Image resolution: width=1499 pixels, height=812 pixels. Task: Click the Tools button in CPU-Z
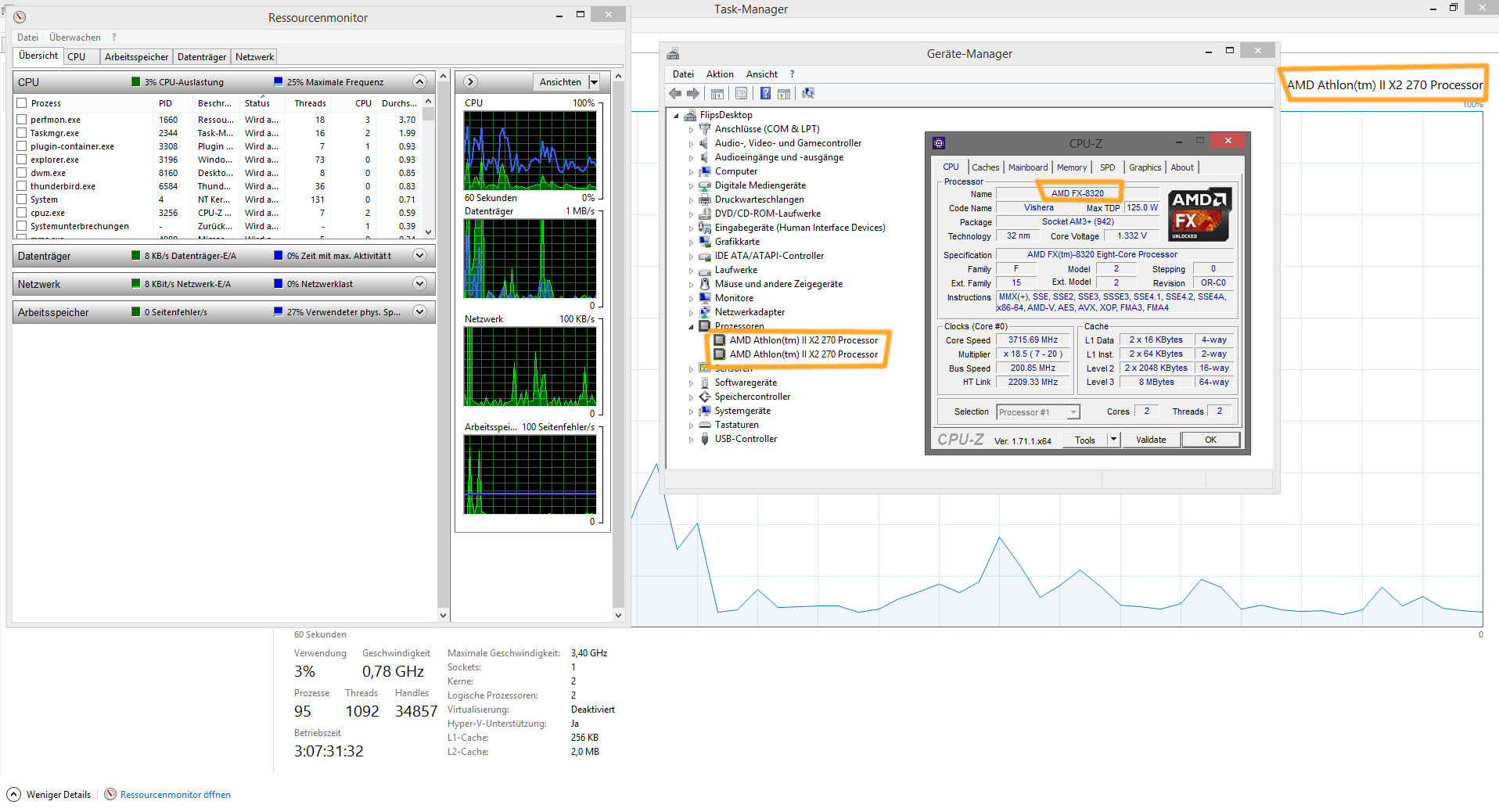point(1085,440)
